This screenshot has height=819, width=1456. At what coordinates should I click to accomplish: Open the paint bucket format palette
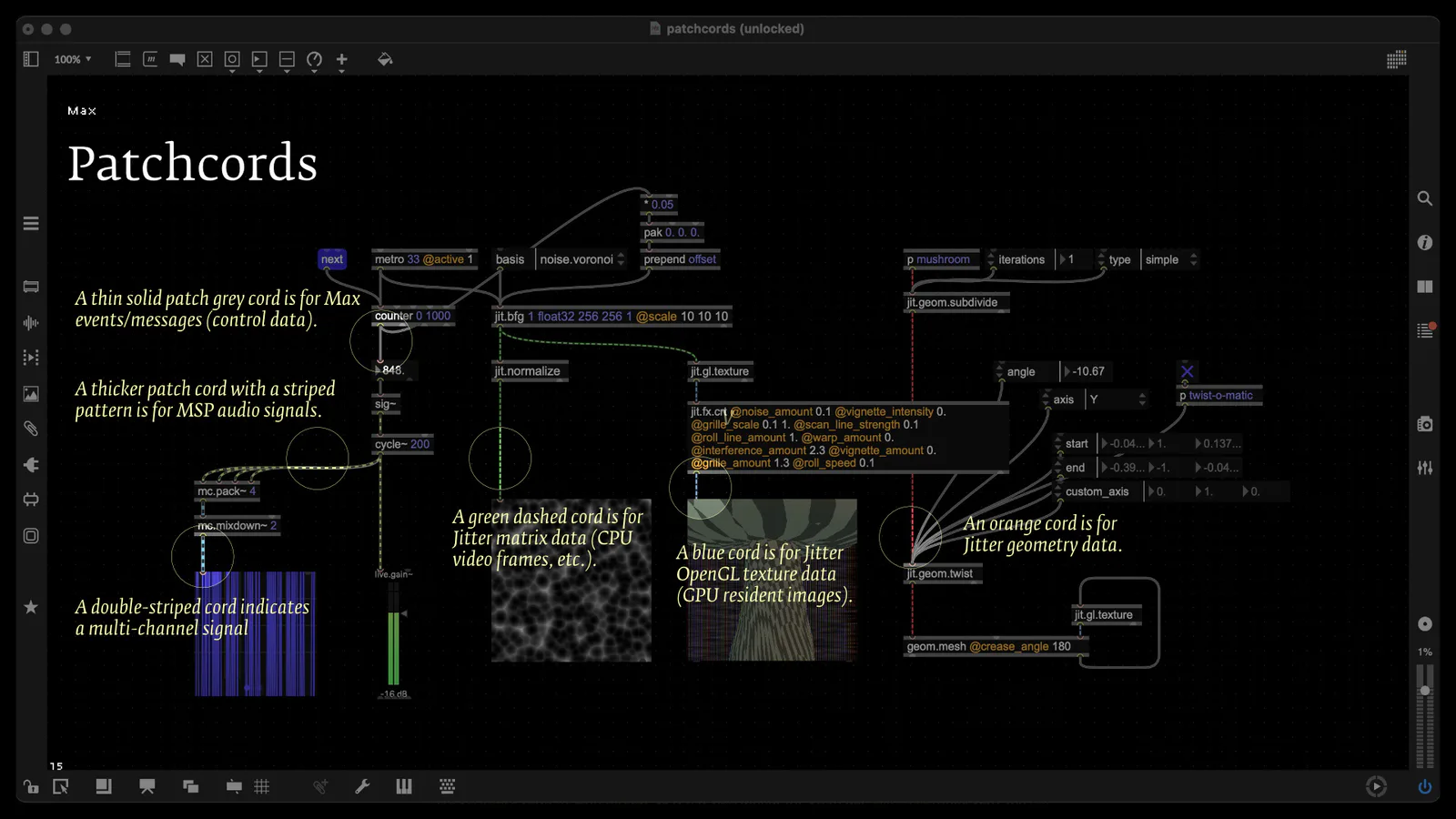click(x=385, y=59)
